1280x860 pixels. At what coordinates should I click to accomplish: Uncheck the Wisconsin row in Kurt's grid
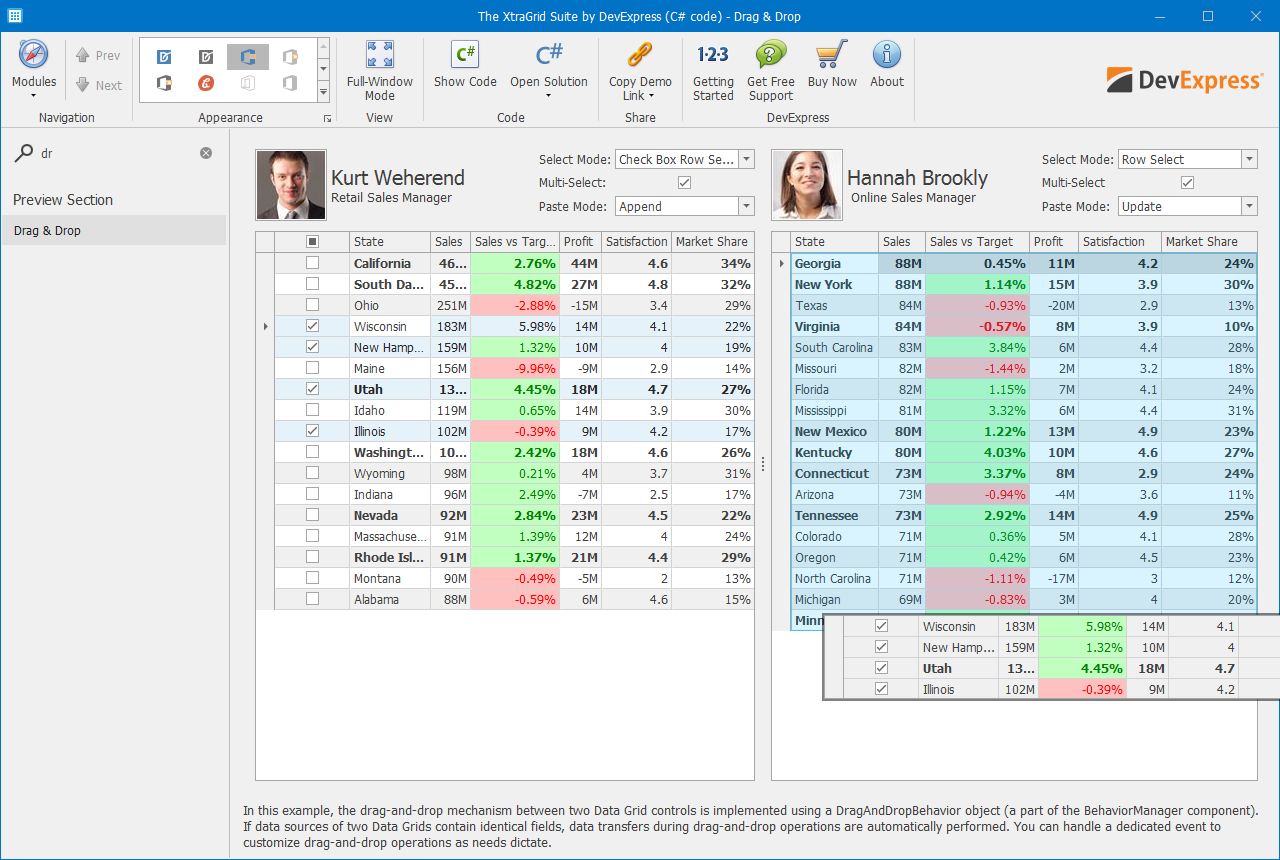[x=313, y=326]
